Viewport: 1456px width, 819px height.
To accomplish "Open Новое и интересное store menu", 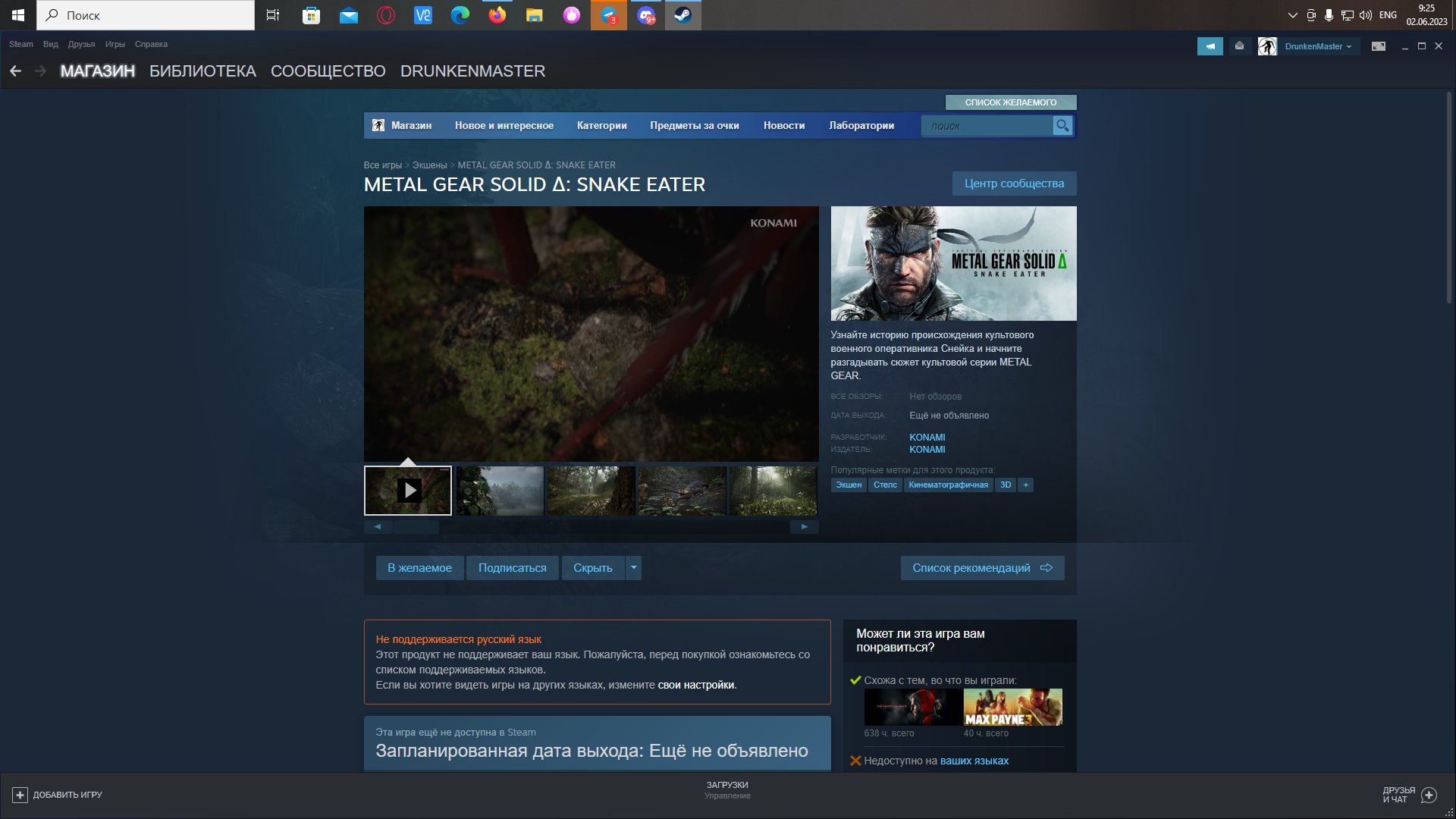I will pos(504,126).
